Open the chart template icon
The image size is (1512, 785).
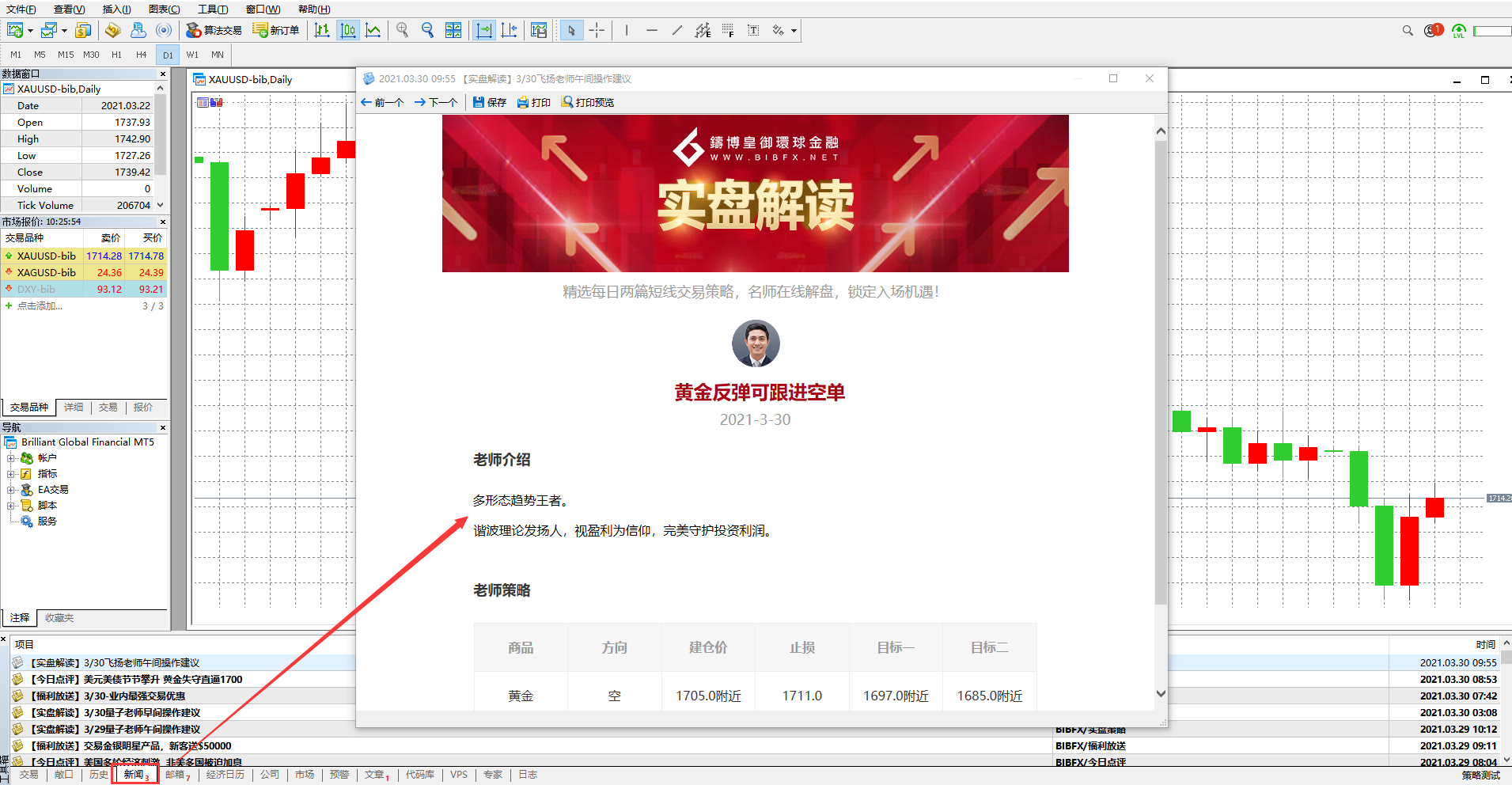tap(539, 30)
